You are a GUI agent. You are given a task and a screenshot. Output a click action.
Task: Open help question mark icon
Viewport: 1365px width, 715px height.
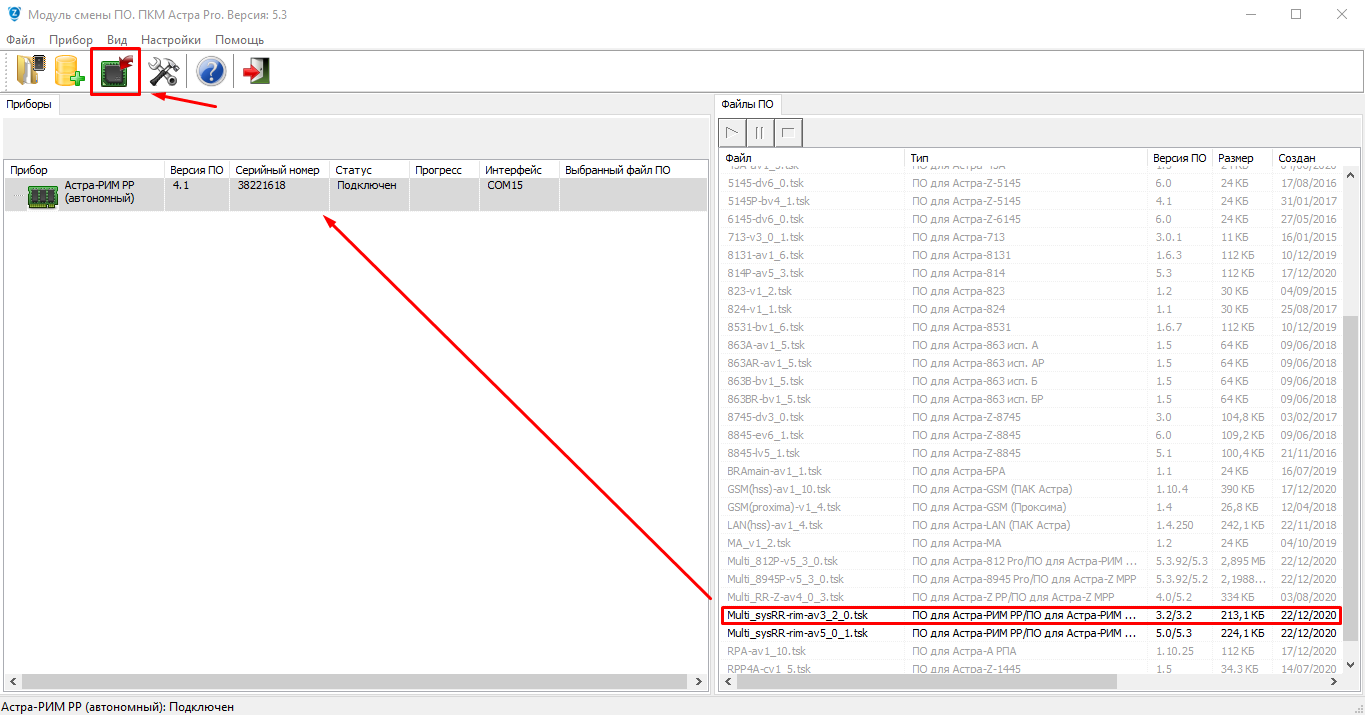(x=211, y=71)
